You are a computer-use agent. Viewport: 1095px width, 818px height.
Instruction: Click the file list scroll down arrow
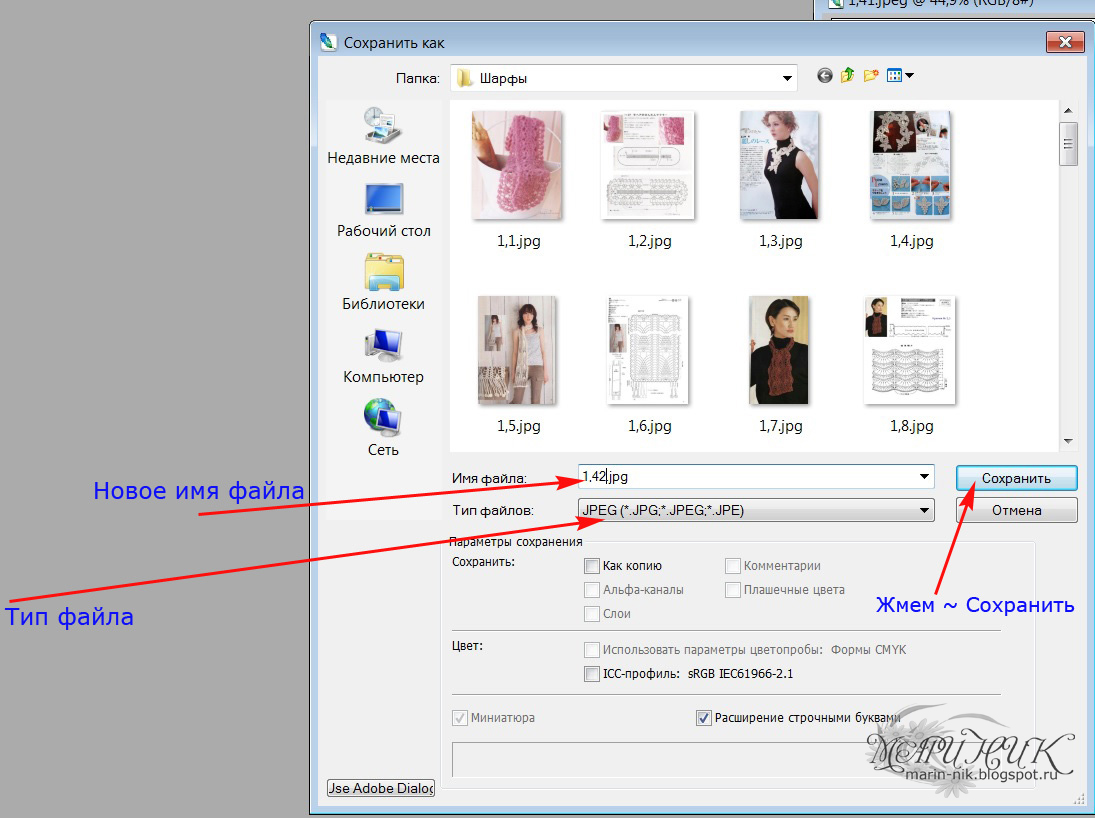point(1068,441)
